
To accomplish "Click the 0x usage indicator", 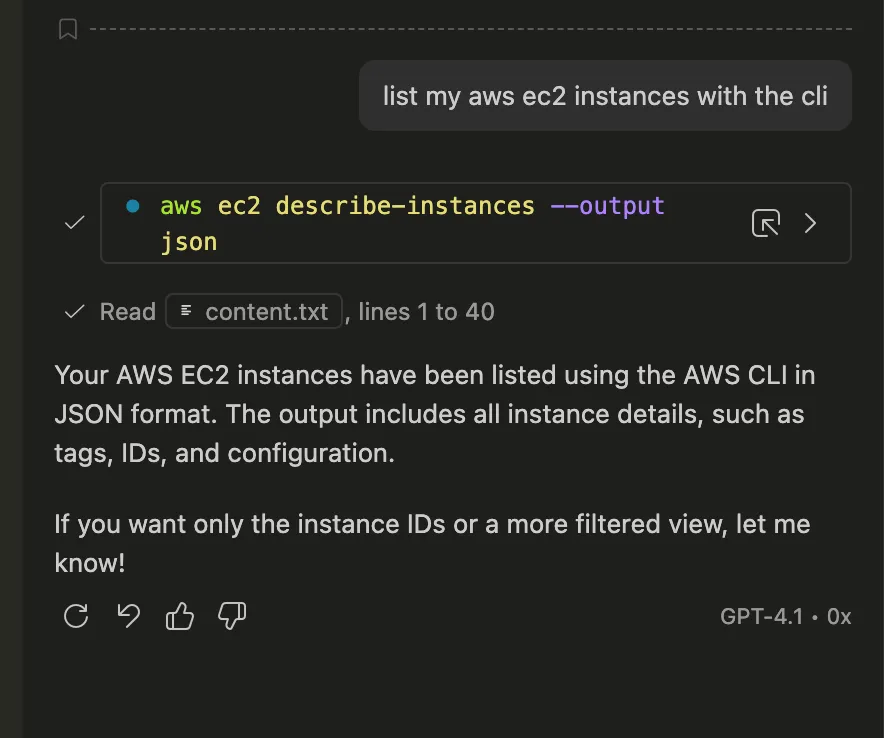I will click(840, 616).
